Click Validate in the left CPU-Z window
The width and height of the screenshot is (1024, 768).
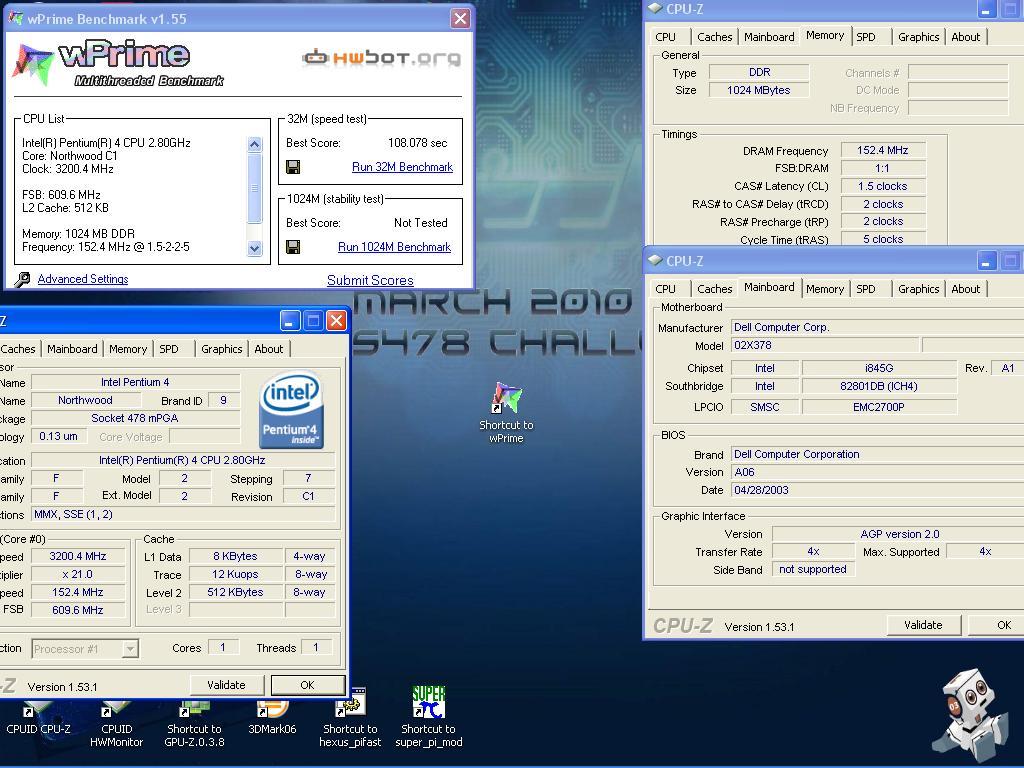pyautogui.click(x=227, y=685)
